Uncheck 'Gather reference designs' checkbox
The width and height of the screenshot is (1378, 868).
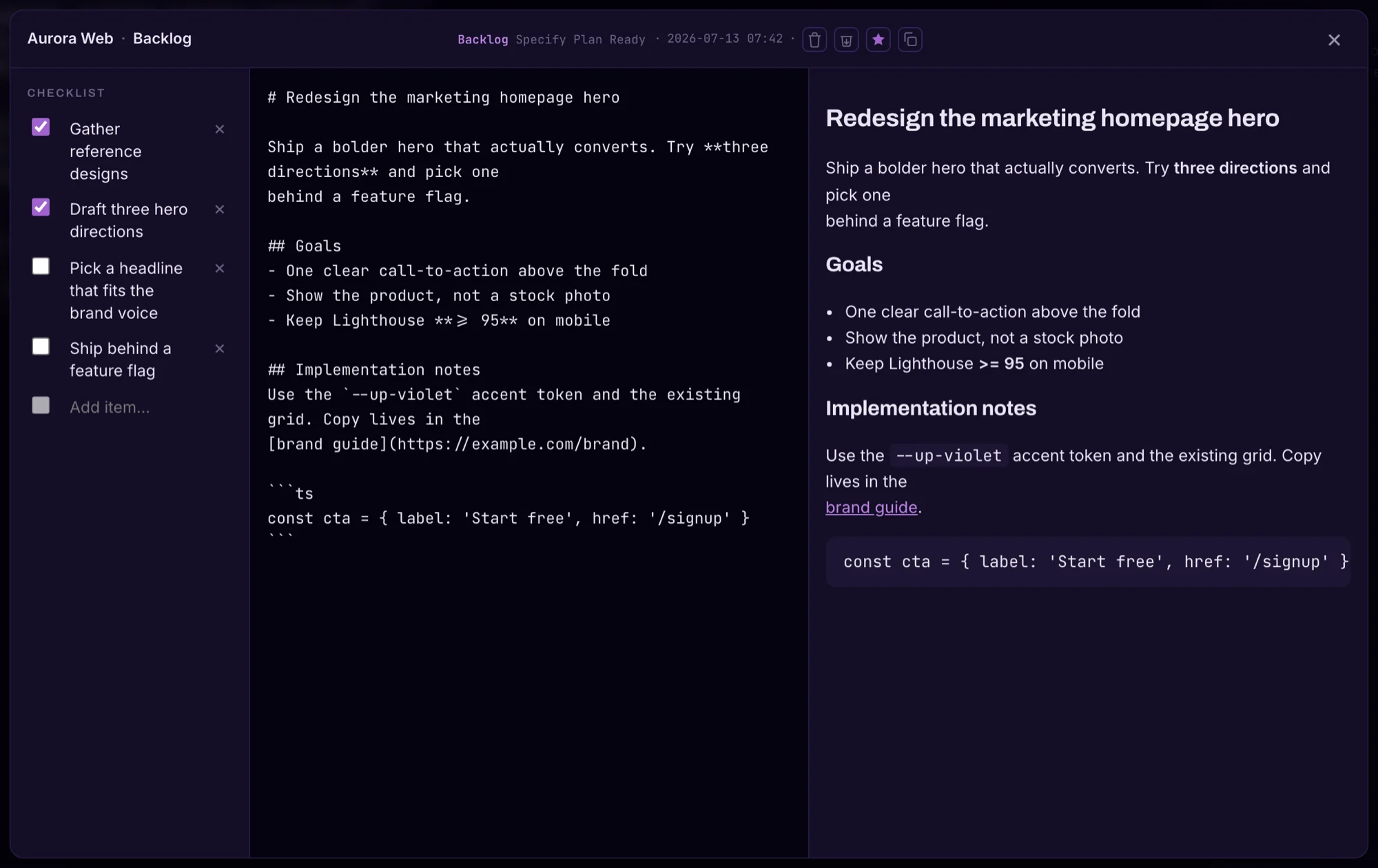pyautogui.click(x=41, y=127)
